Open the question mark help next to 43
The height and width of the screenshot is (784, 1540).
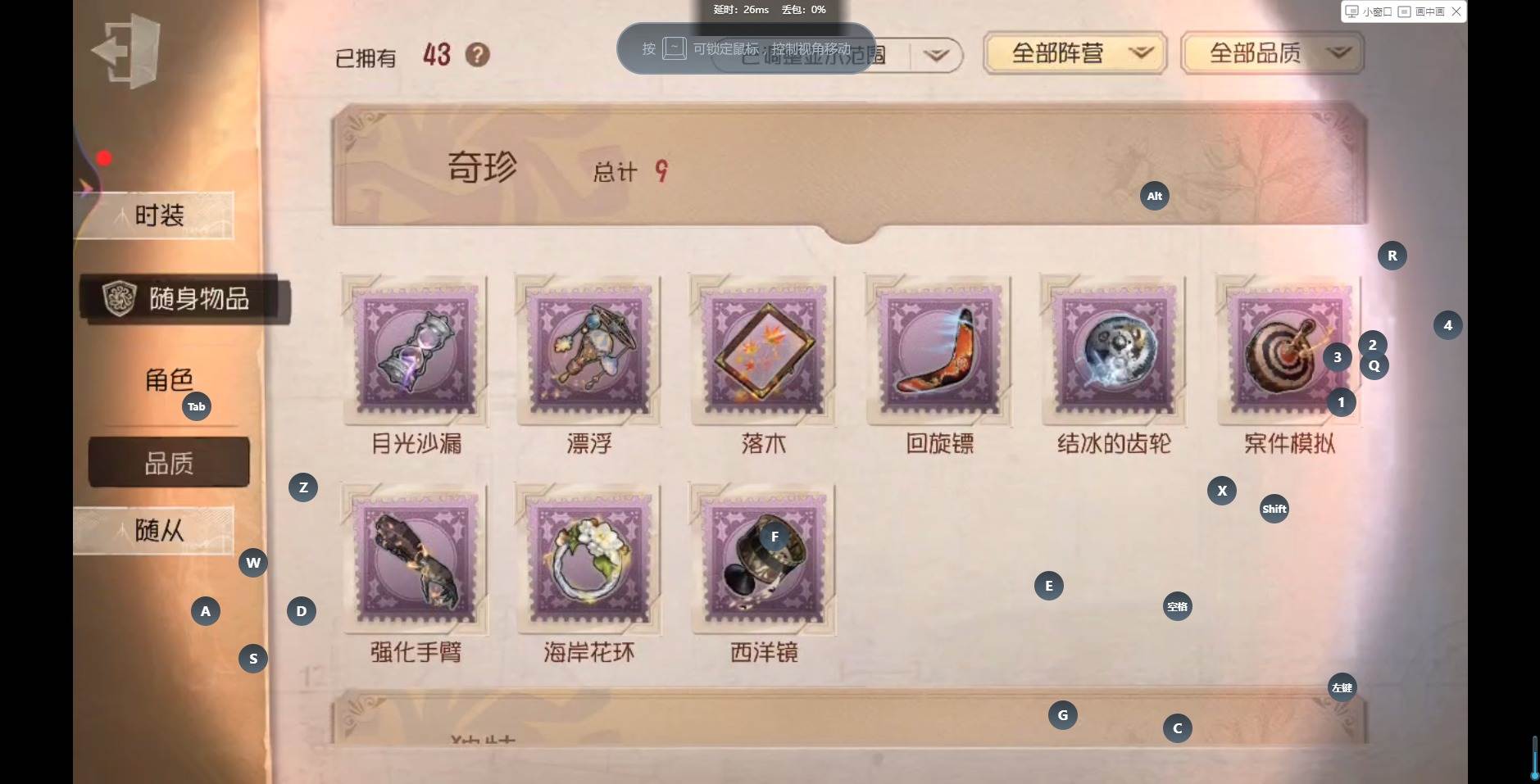(x=478, y=55)
